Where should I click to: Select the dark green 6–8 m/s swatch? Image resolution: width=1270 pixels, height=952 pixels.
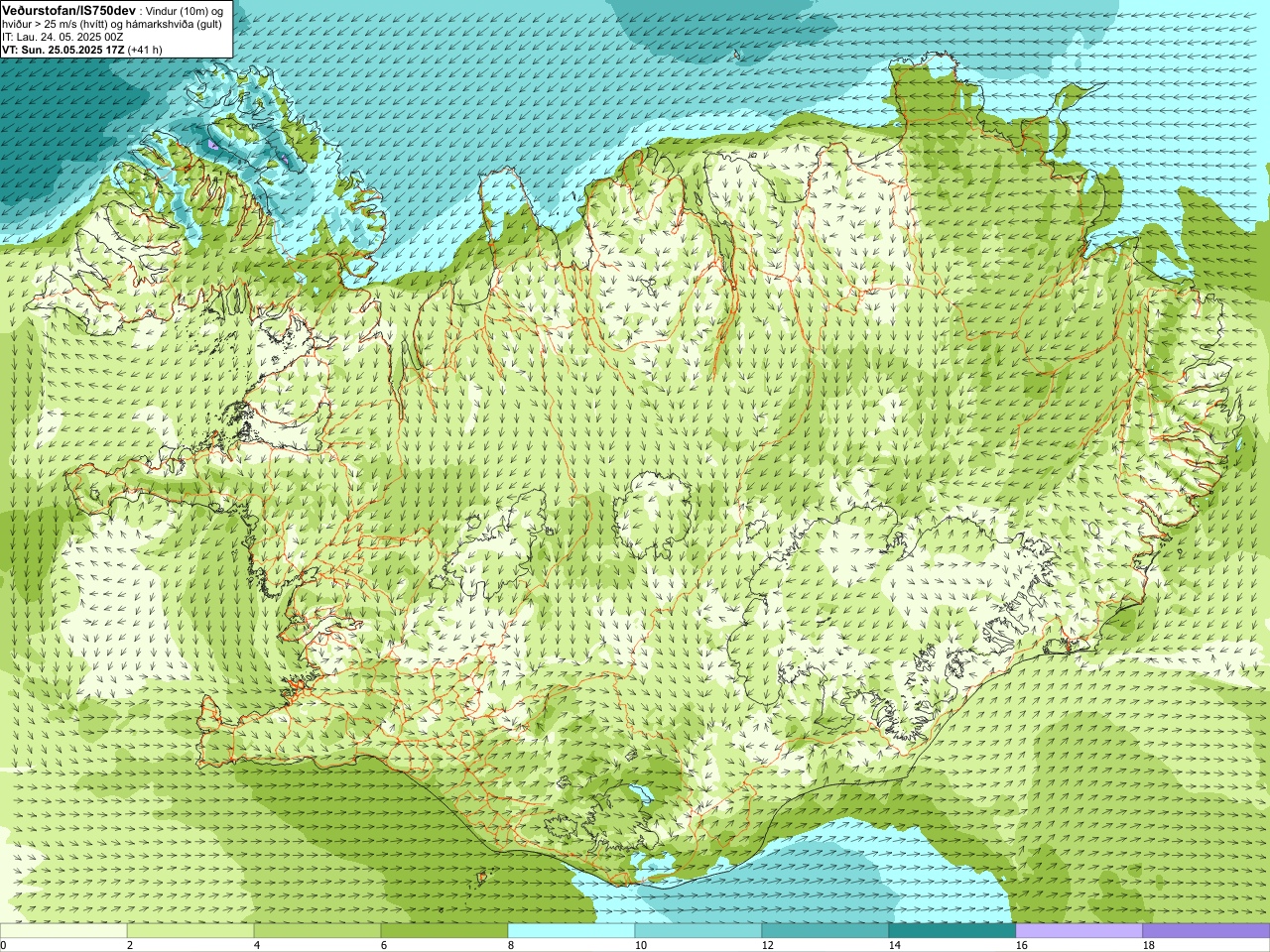444,930
